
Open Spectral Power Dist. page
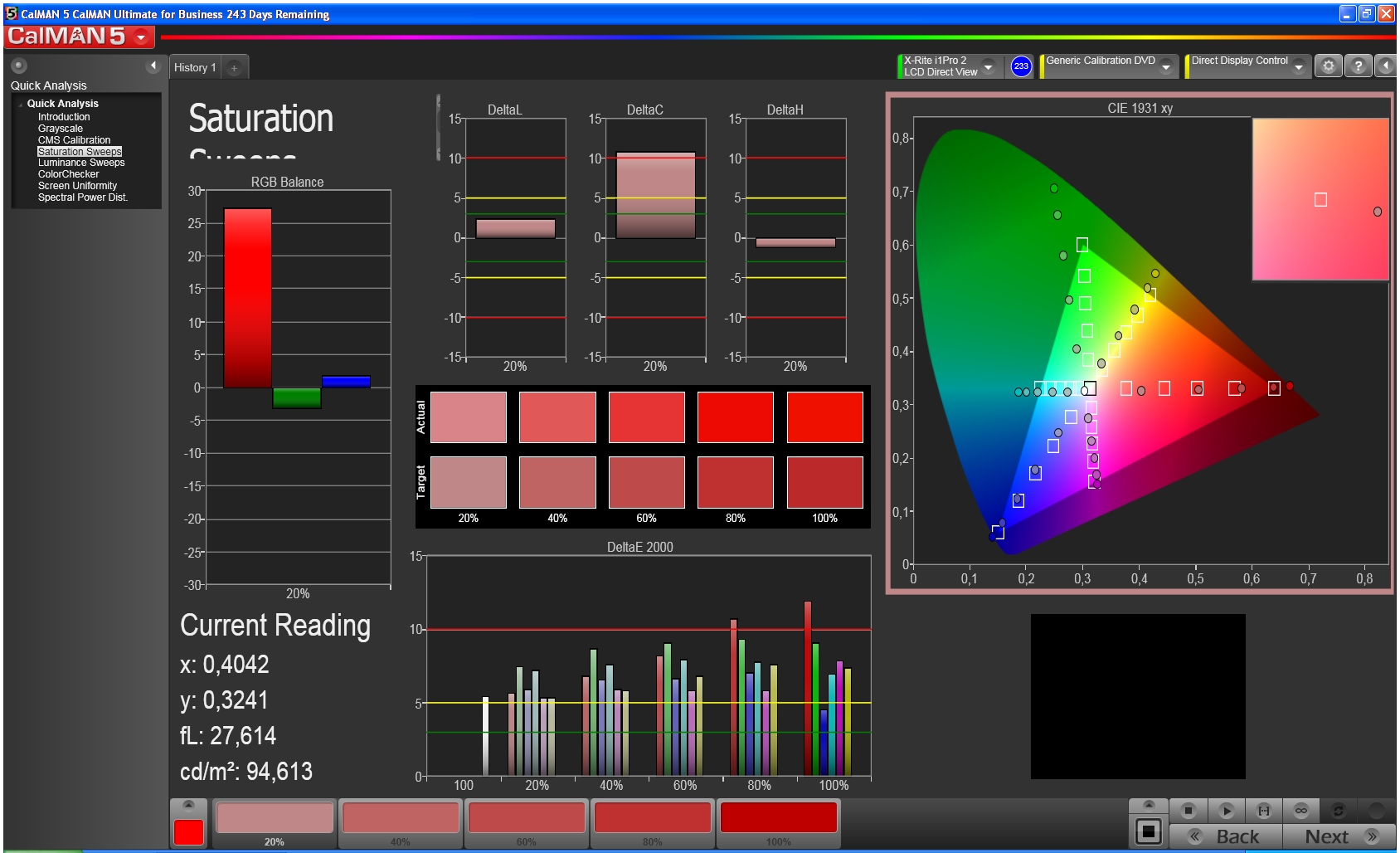(x=83, y=197)
